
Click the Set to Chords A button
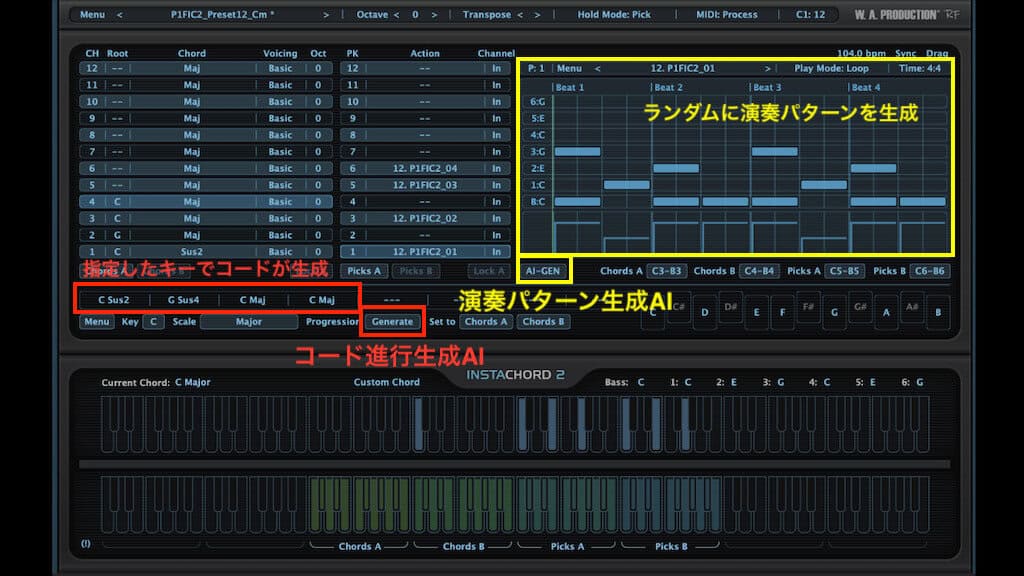(486, 321)
